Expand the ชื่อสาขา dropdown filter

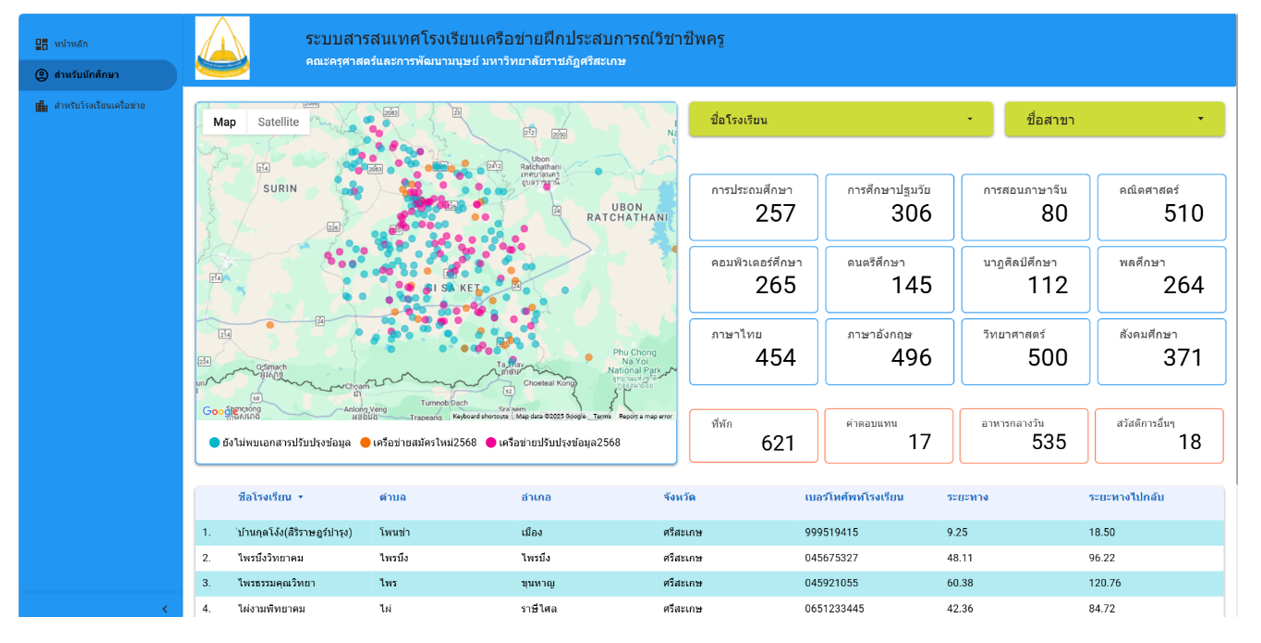coord(1114,119)
